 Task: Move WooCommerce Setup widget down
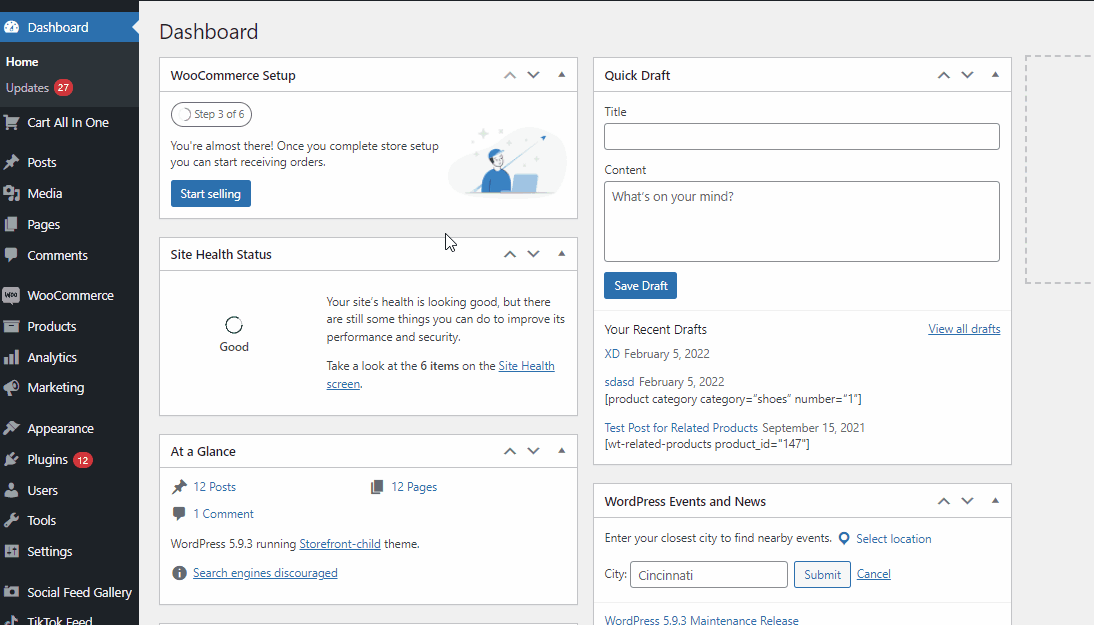tap(533, 75)
